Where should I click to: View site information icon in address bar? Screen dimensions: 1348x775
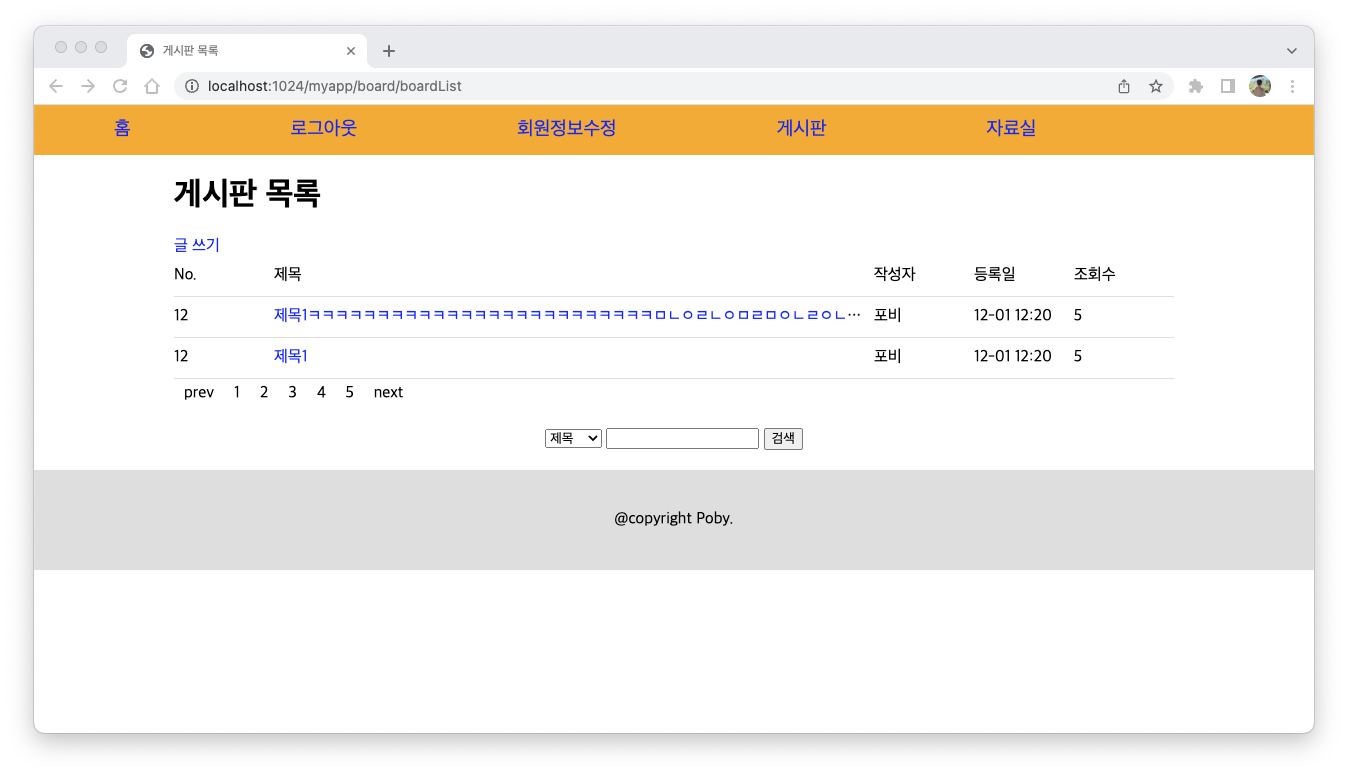coord(192,86)
